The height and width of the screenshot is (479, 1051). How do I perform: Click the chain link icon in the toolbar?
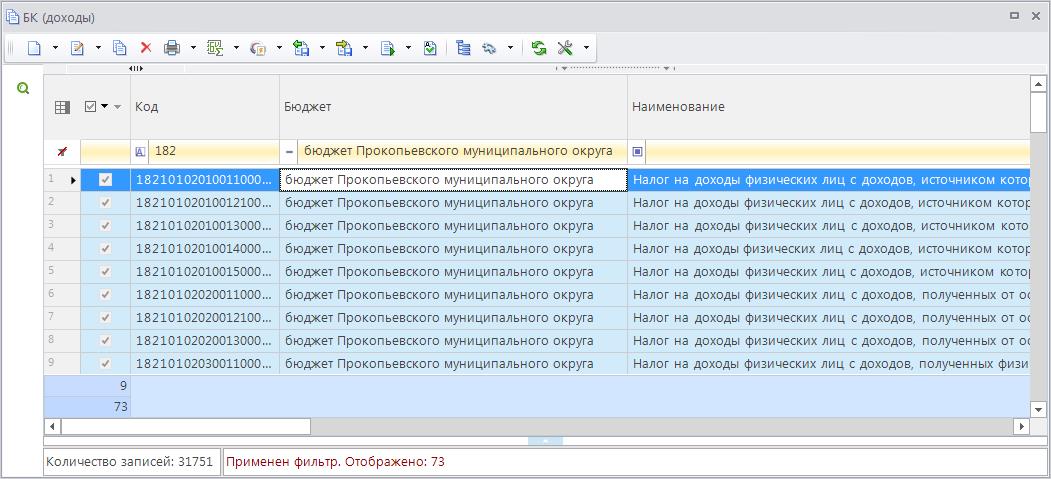489,48
